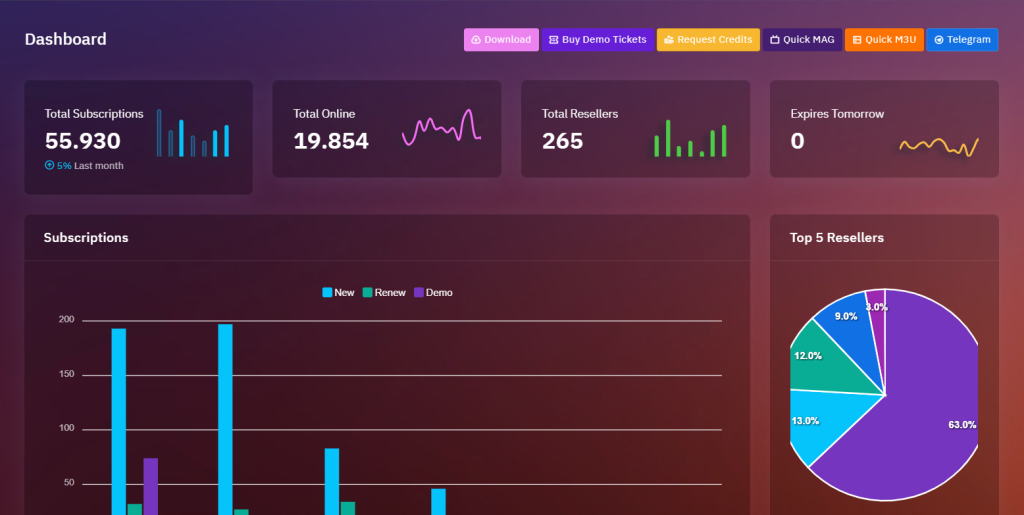Click the green Total Resellers bar sparkline

coord(690,140)
